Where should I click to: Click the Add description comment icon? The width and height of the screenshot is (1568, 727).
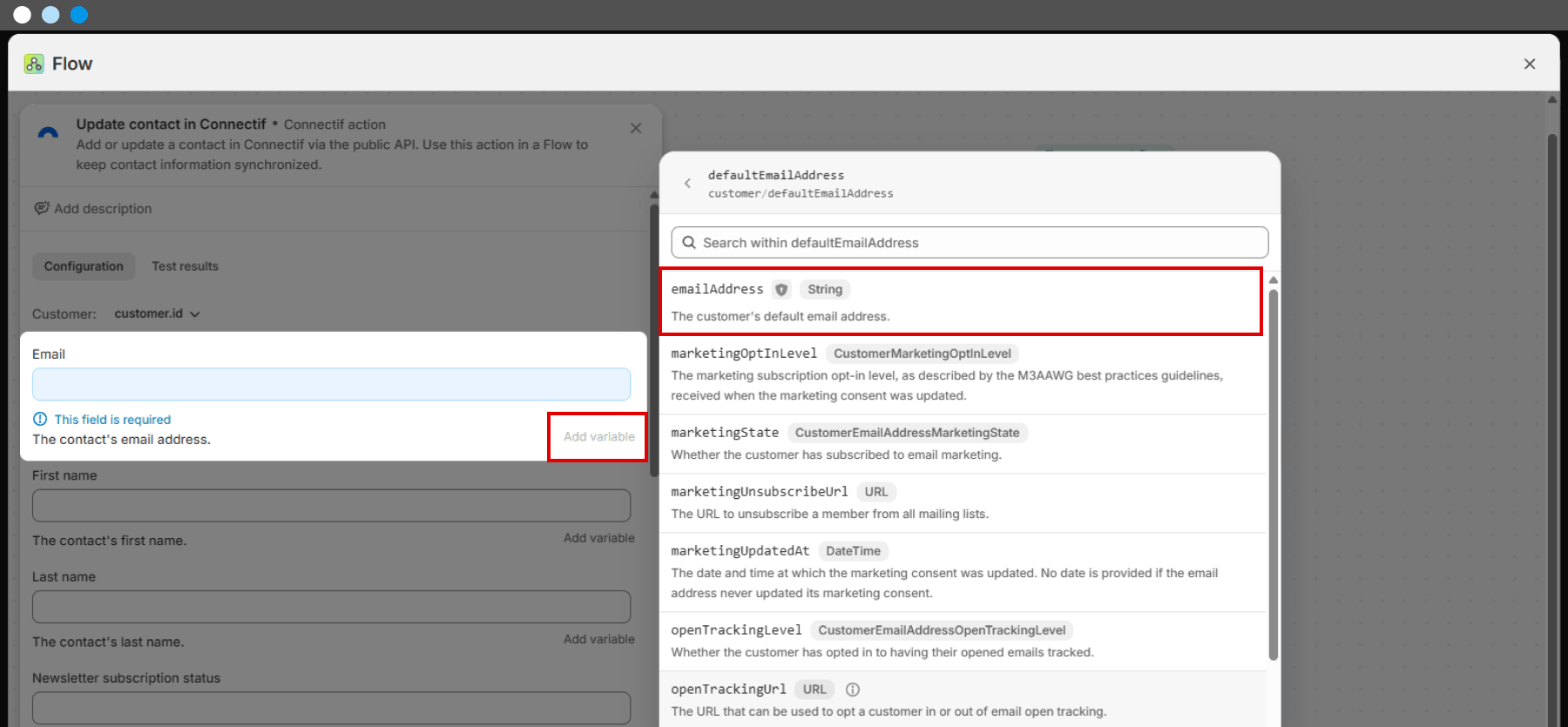point(41,208)
